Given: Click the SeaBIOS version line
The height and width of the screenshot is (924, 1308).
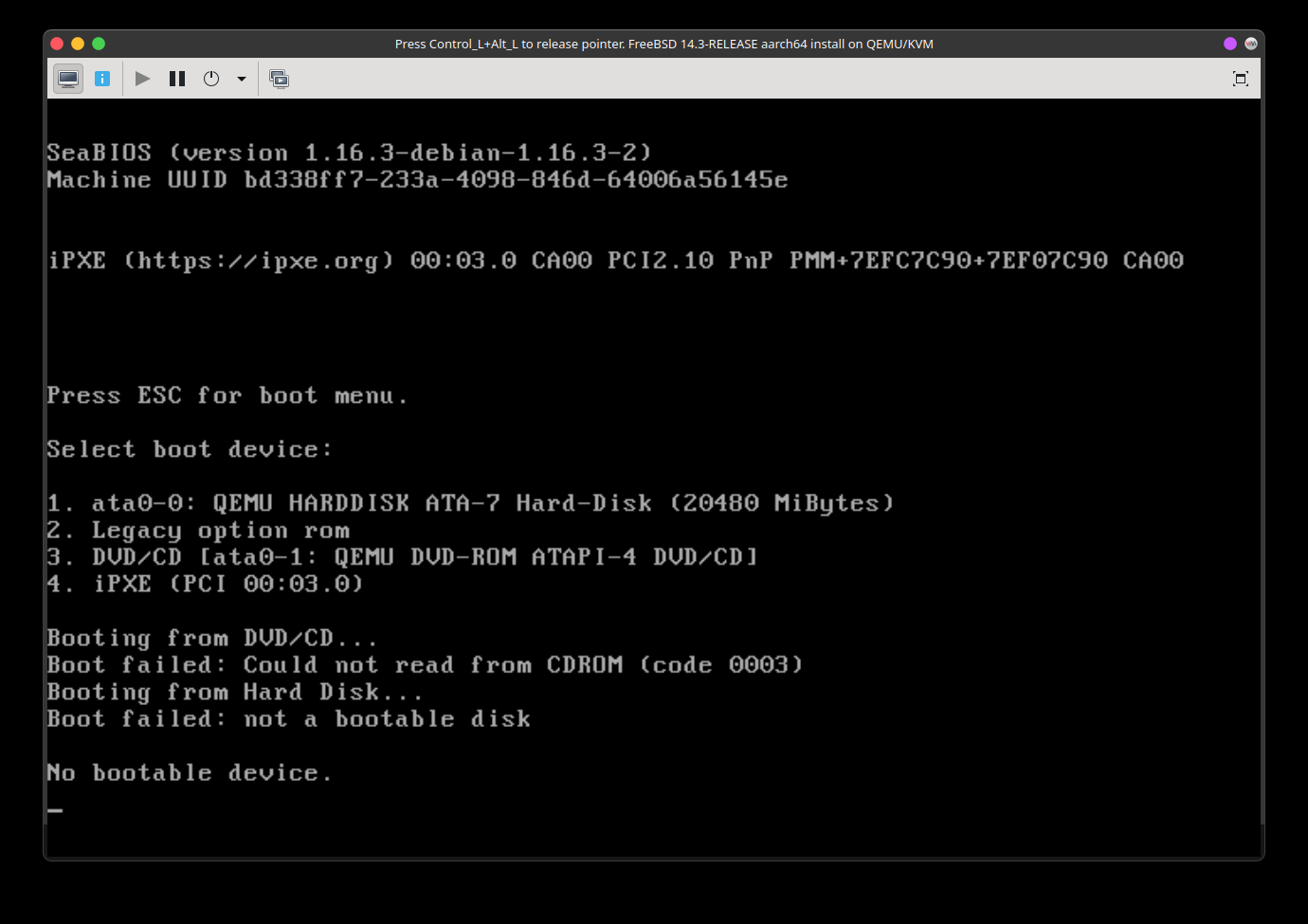Looking at the screenshot, I should point(349,153).
